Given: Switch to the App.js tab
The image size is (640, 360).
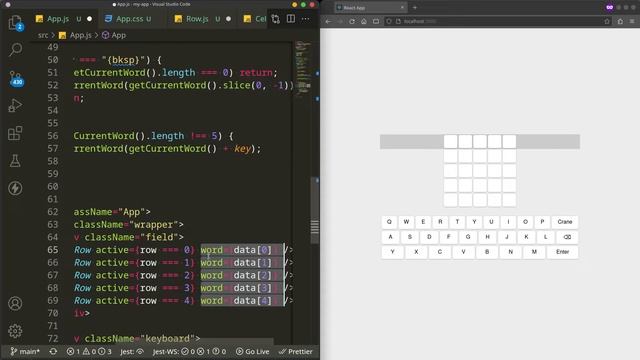Looking at the screenshot, I should tap(58, 19).
